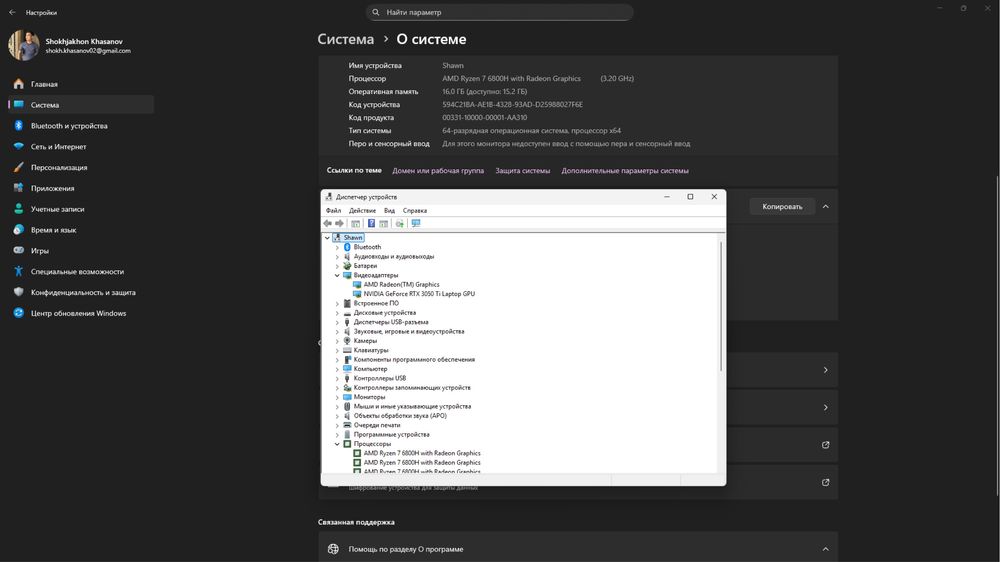Select Диспетчеры USB-разъема row
Viewport: 1000px width, 562px height.
391,322
